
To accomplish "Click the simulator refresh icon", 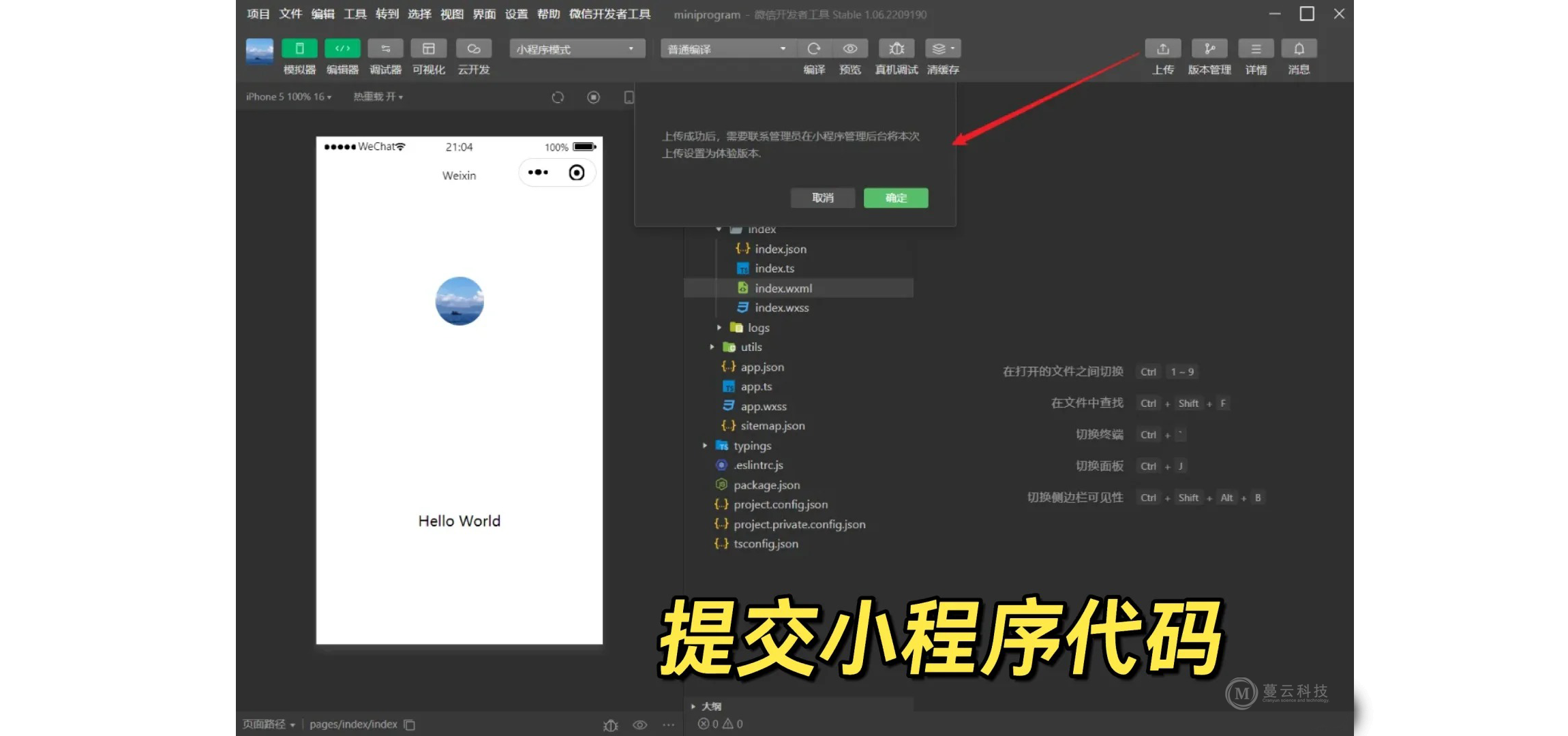I will 558,97.
